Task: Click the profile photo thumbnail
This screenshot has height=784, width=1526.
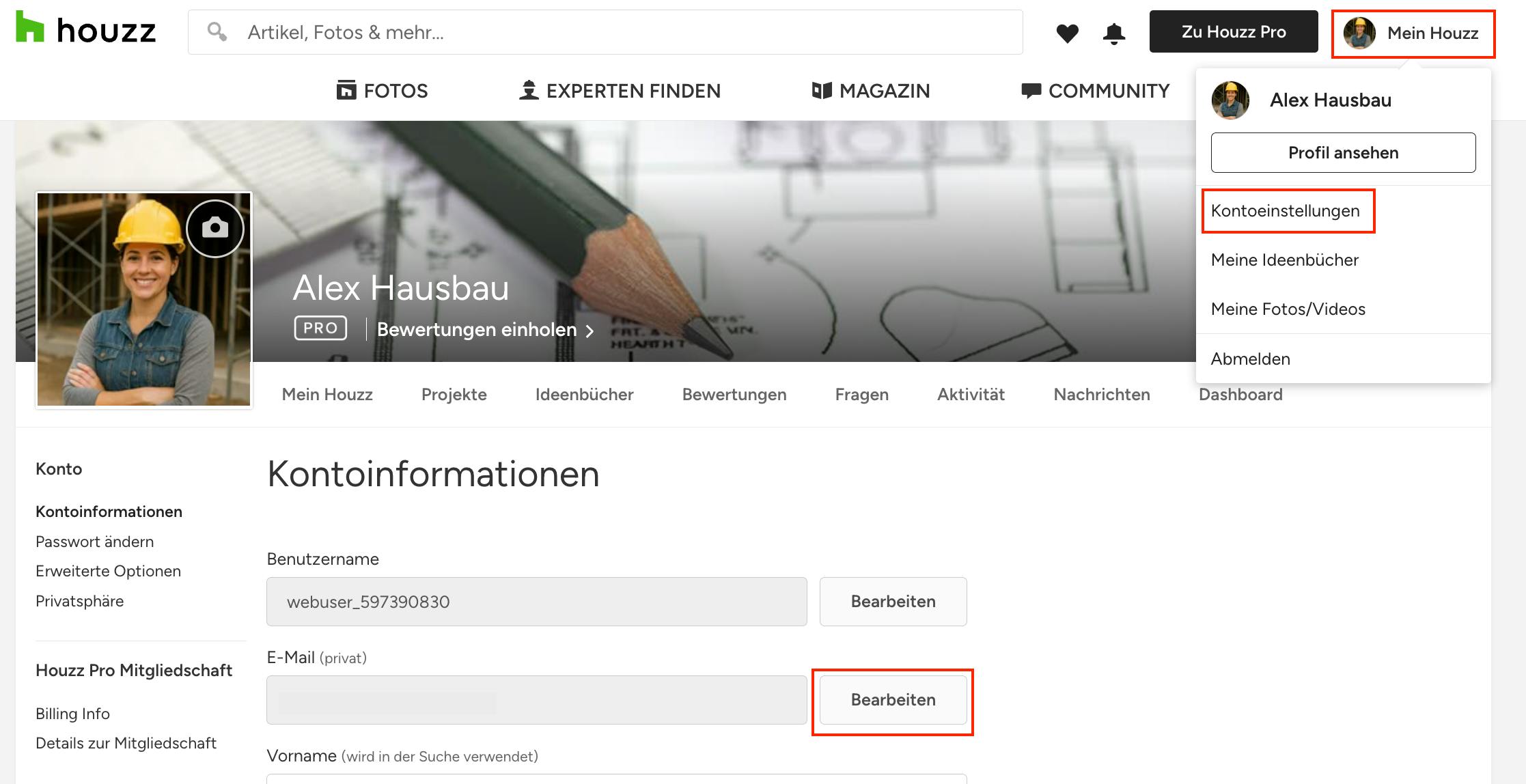Action: (x=144, y=300)
